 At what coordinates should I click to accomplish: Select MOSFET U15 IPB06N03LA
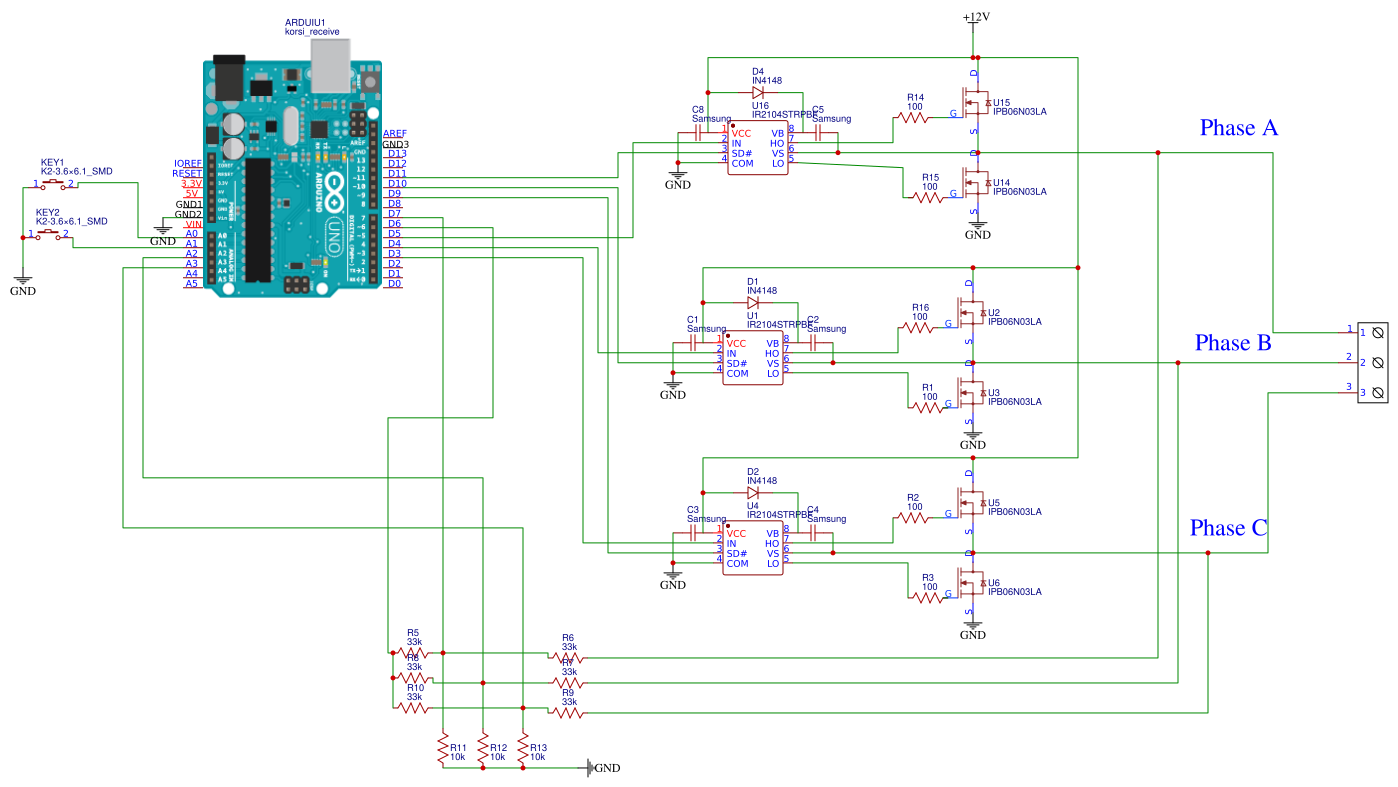coord(975,100)
